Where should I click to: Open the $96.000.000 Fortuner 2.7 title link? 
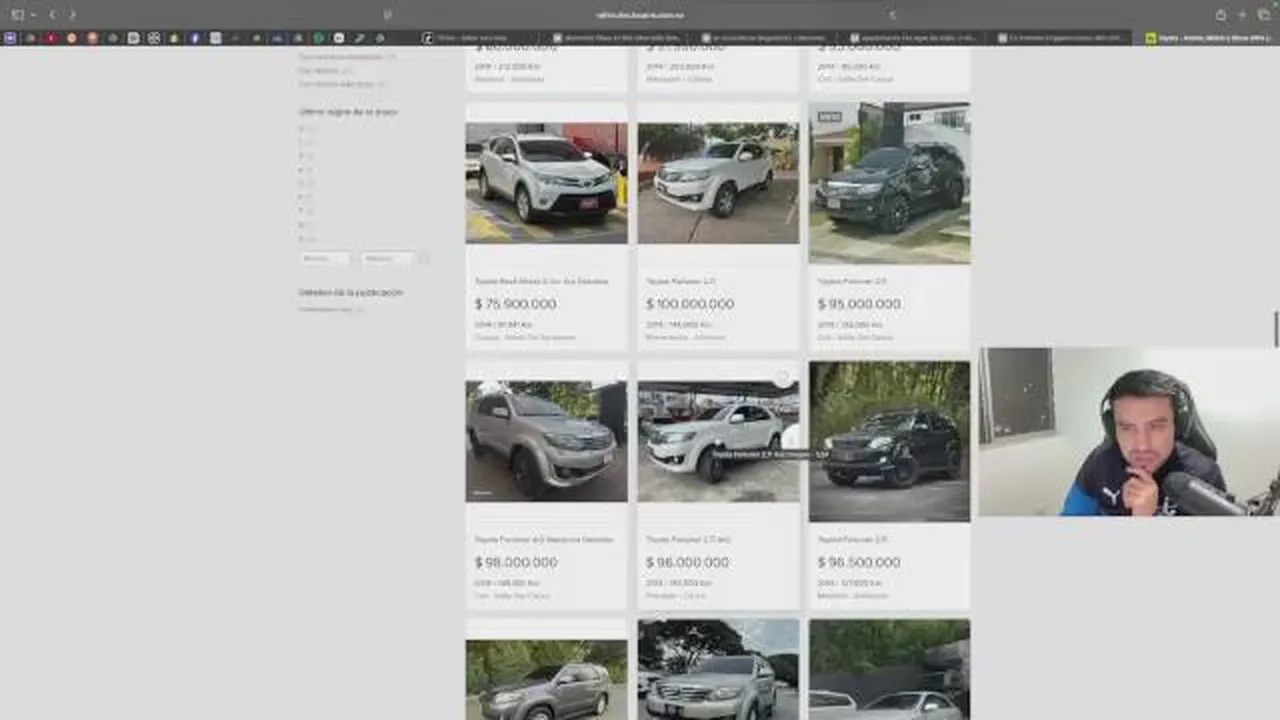[688, 540]
